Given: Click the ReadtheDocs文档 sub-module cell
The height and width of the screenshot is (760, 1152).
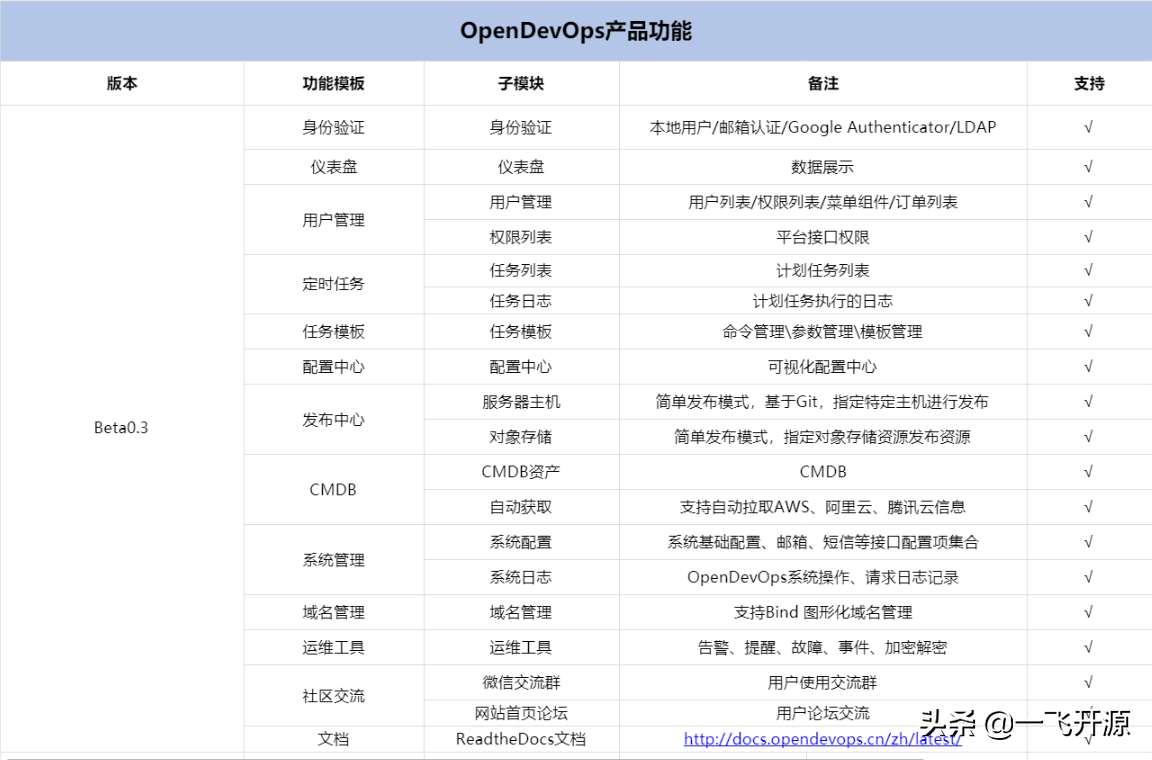Looking at the screenshot, I should coord(521,739).
